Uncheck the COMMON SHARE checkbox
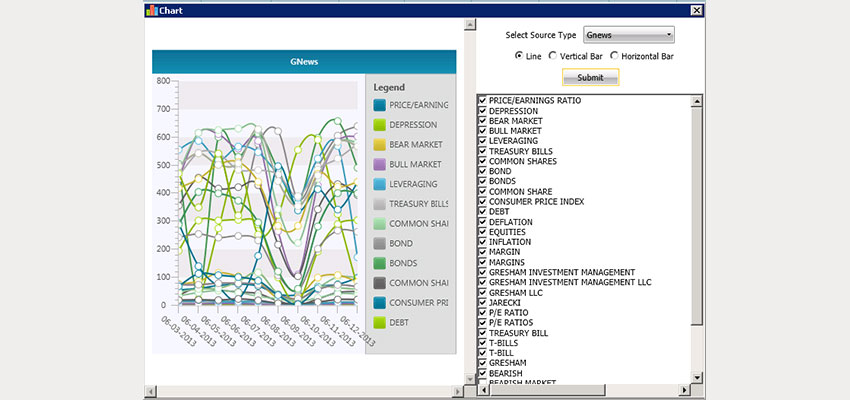This screenshot has height=400, width=850. point(482,192)
